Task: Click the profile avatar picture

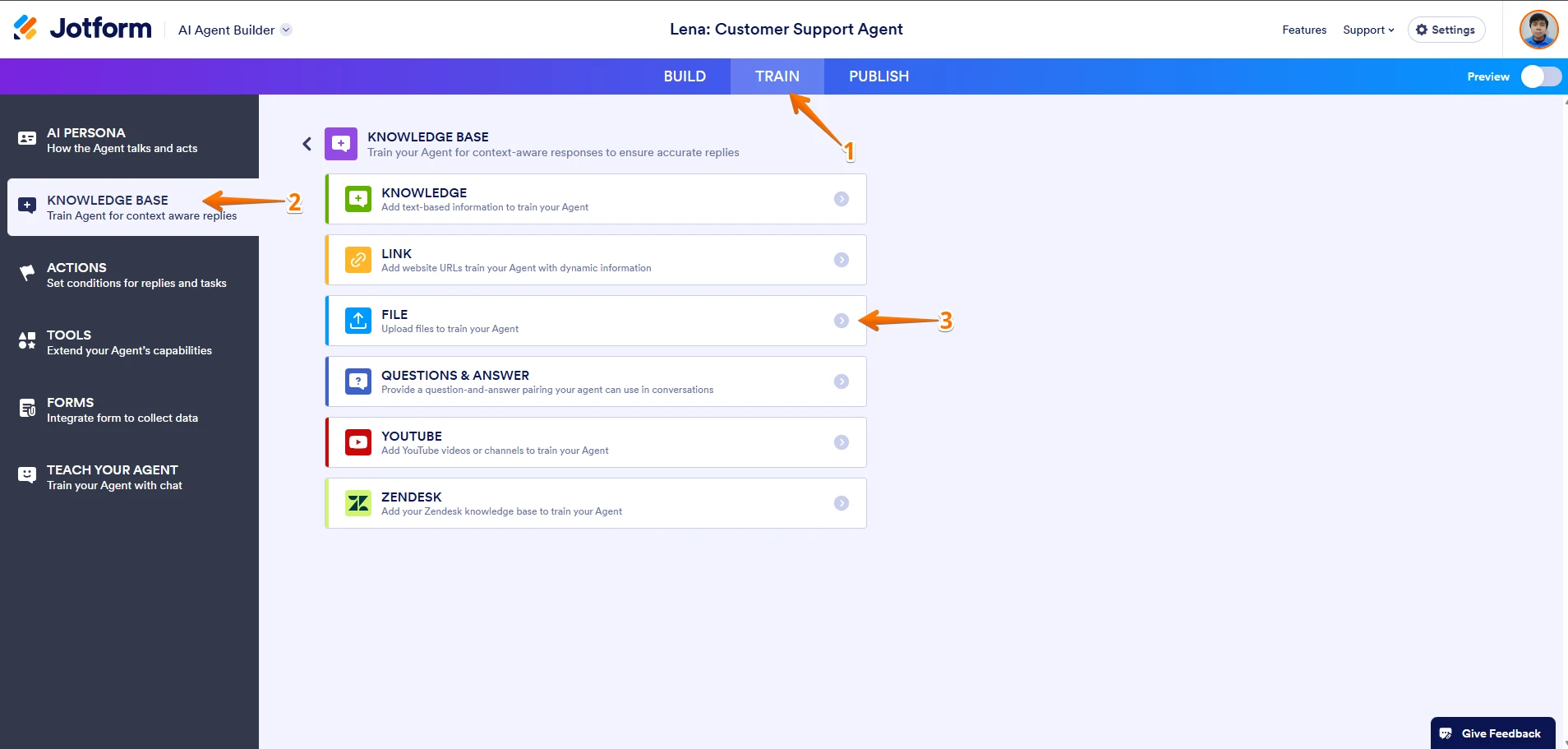Action: [x=1538, y=30]
